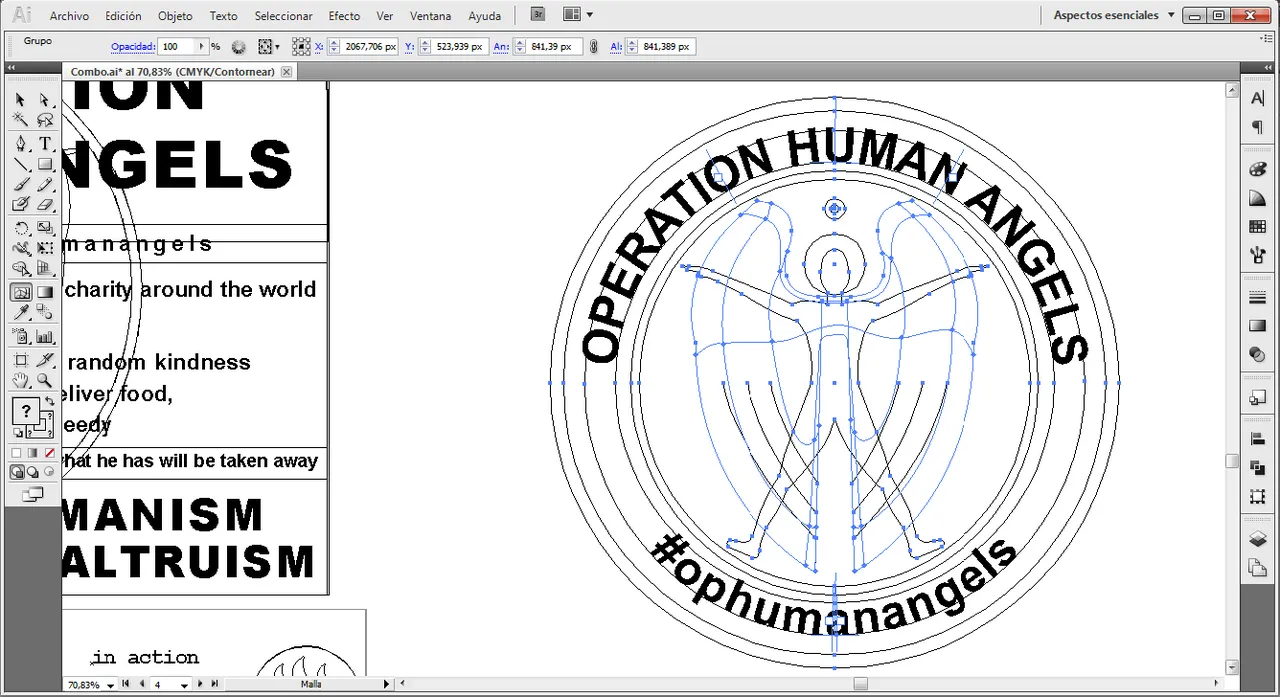Open the Aspectos esenciales workspace dropdown
This screenshot has width=1280, height=697.
coord(1112,15)
